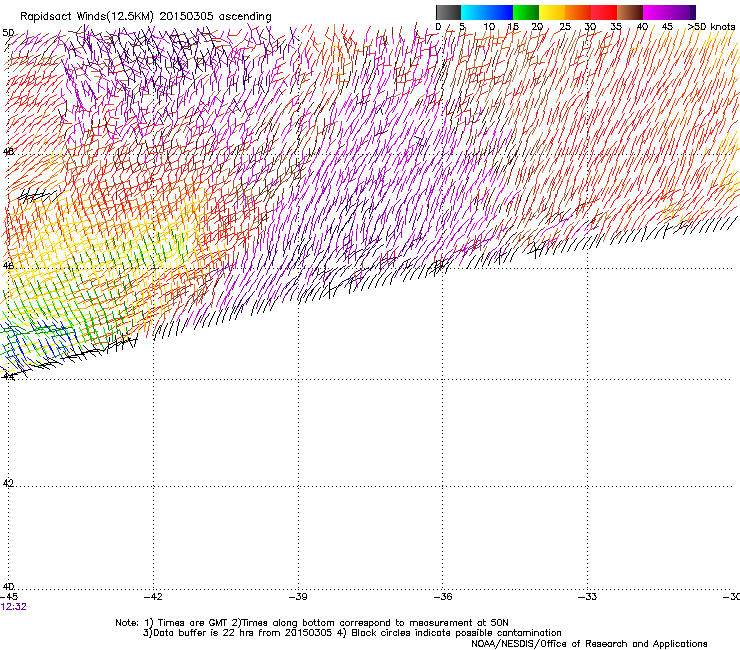This screenshot has height=650, width=740.
Task: Click the -33 longitude axis label
Action: 588,597
